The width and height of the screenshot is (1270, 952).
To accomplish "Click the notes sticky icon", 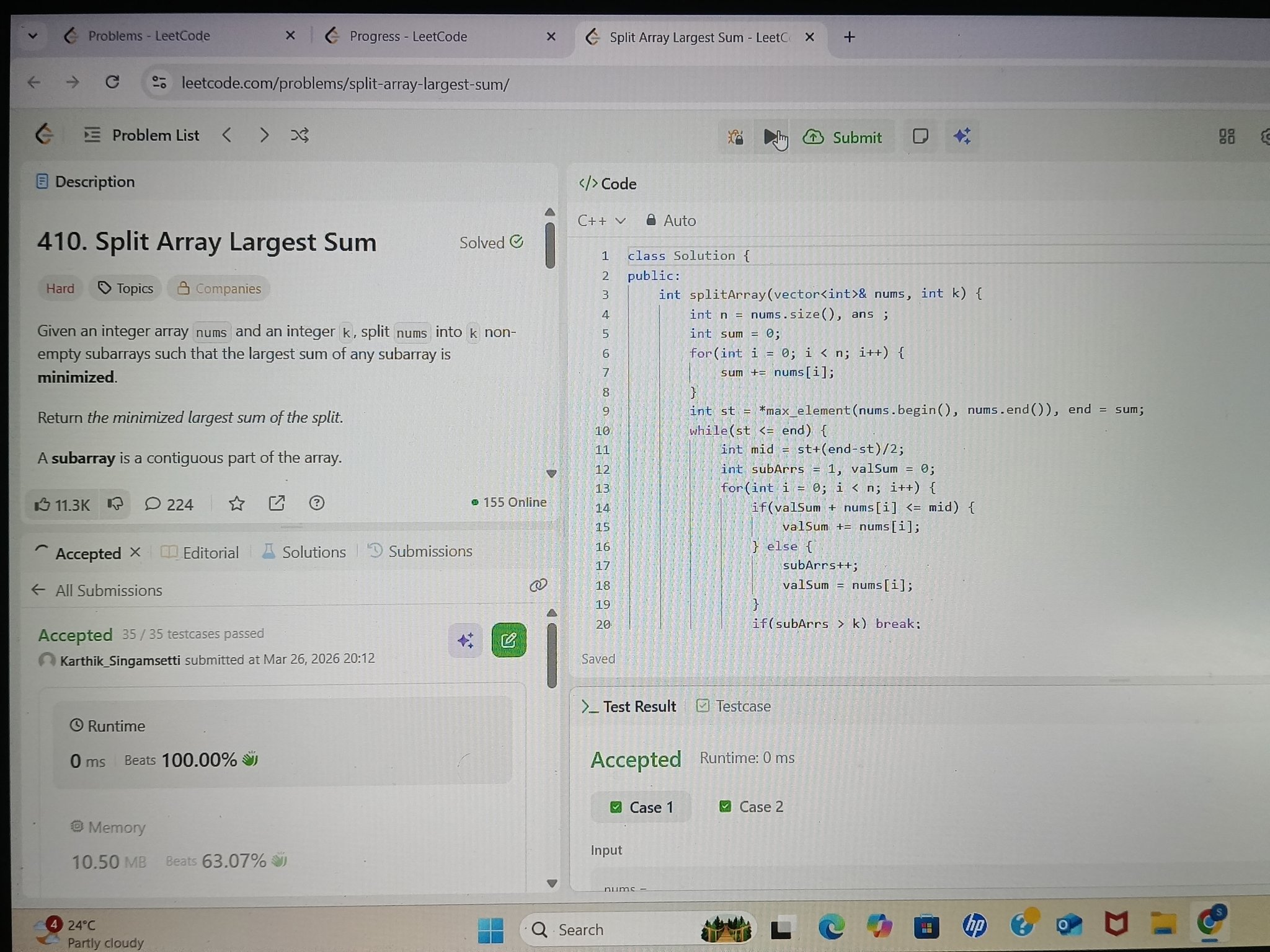I will point(920,136).
